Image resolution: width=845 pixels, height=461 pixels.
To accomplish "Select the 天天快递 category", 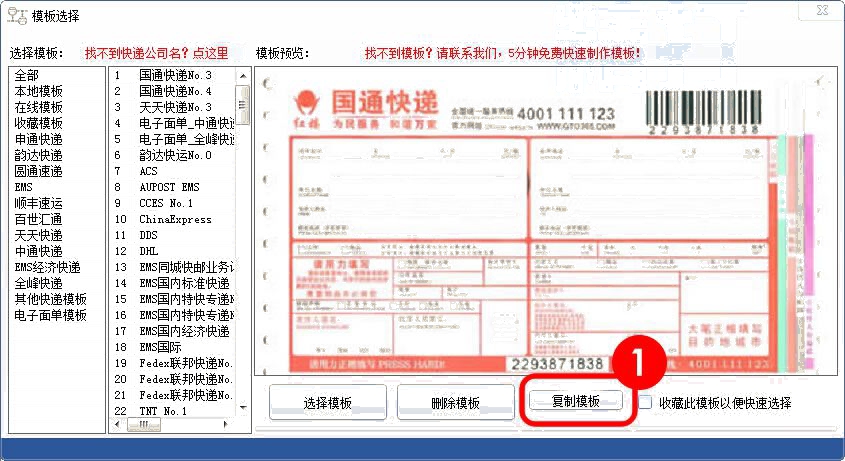I will [x=39, y=235].
